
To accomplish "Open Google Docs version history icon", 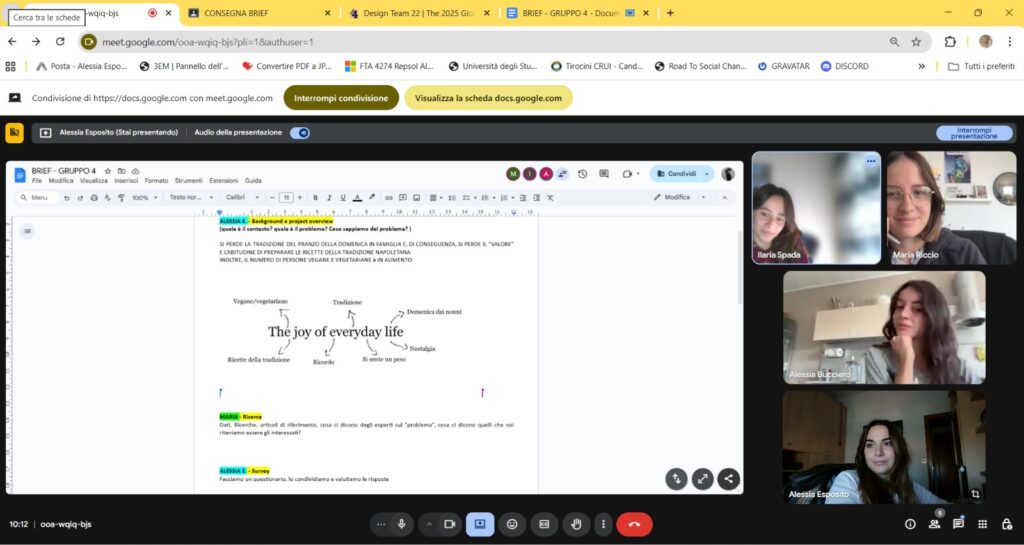I will coord(583,174).
